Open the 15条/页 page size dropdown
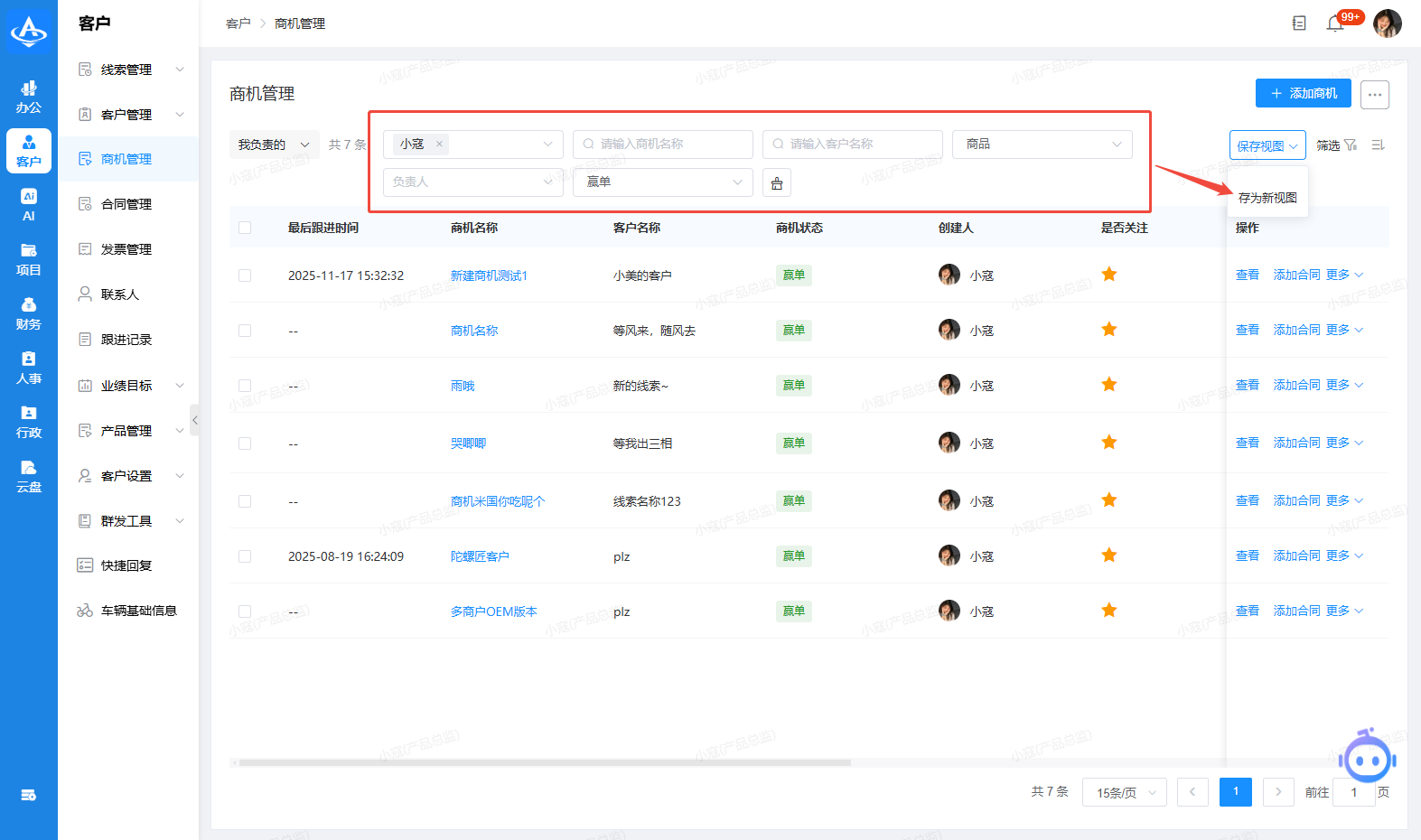Screen dimensions: 1421x840 pyautogui.click(x=1125, y=792)
